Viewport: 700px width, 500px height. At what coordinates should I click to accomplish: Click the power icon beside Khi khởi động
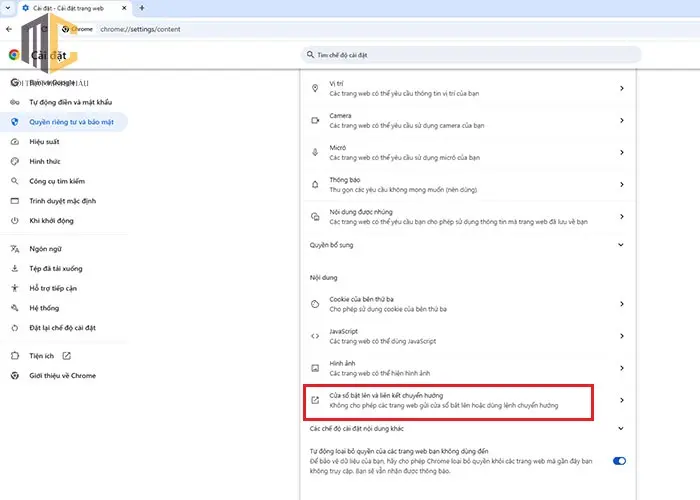click(15, 221)
